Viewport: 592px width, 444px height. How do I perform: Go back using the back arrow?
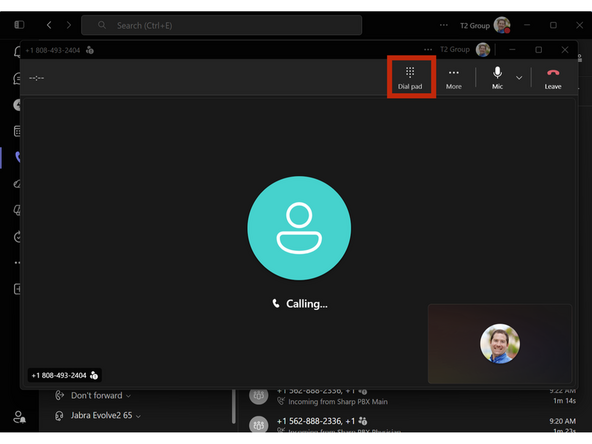click(49, 25)
